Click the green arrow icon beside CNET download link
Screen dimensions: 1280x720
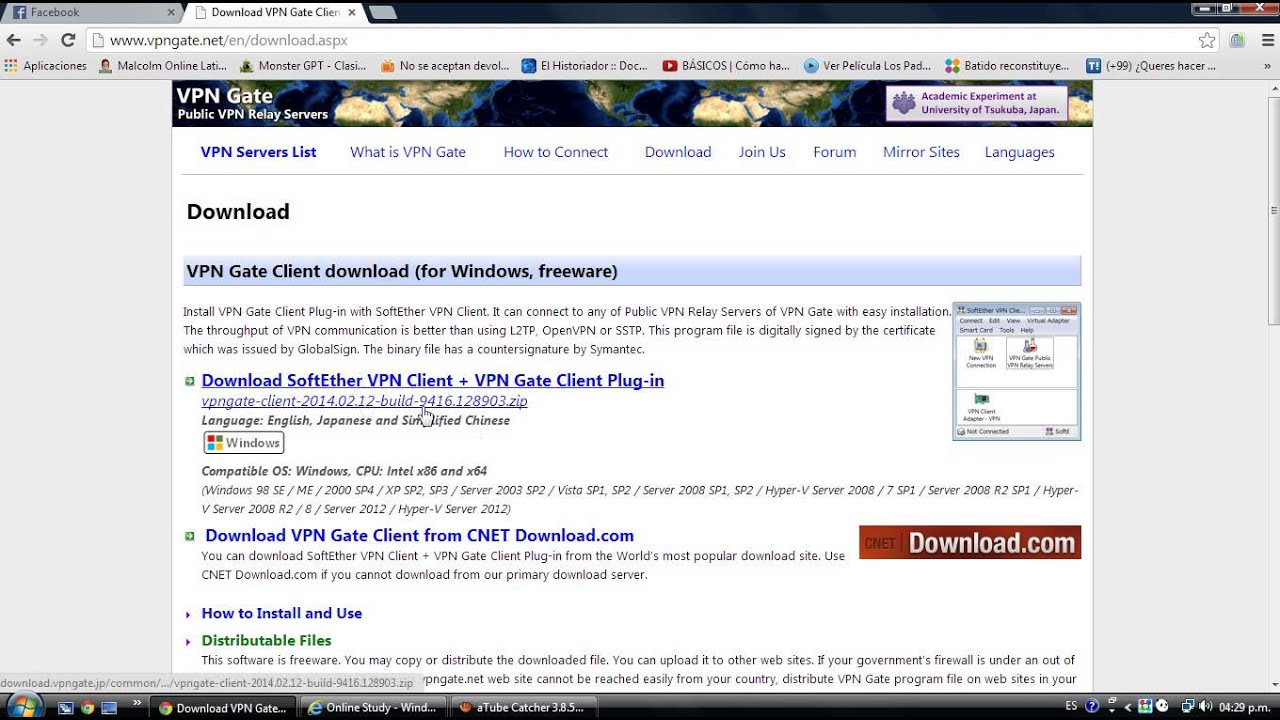(190, 536)
